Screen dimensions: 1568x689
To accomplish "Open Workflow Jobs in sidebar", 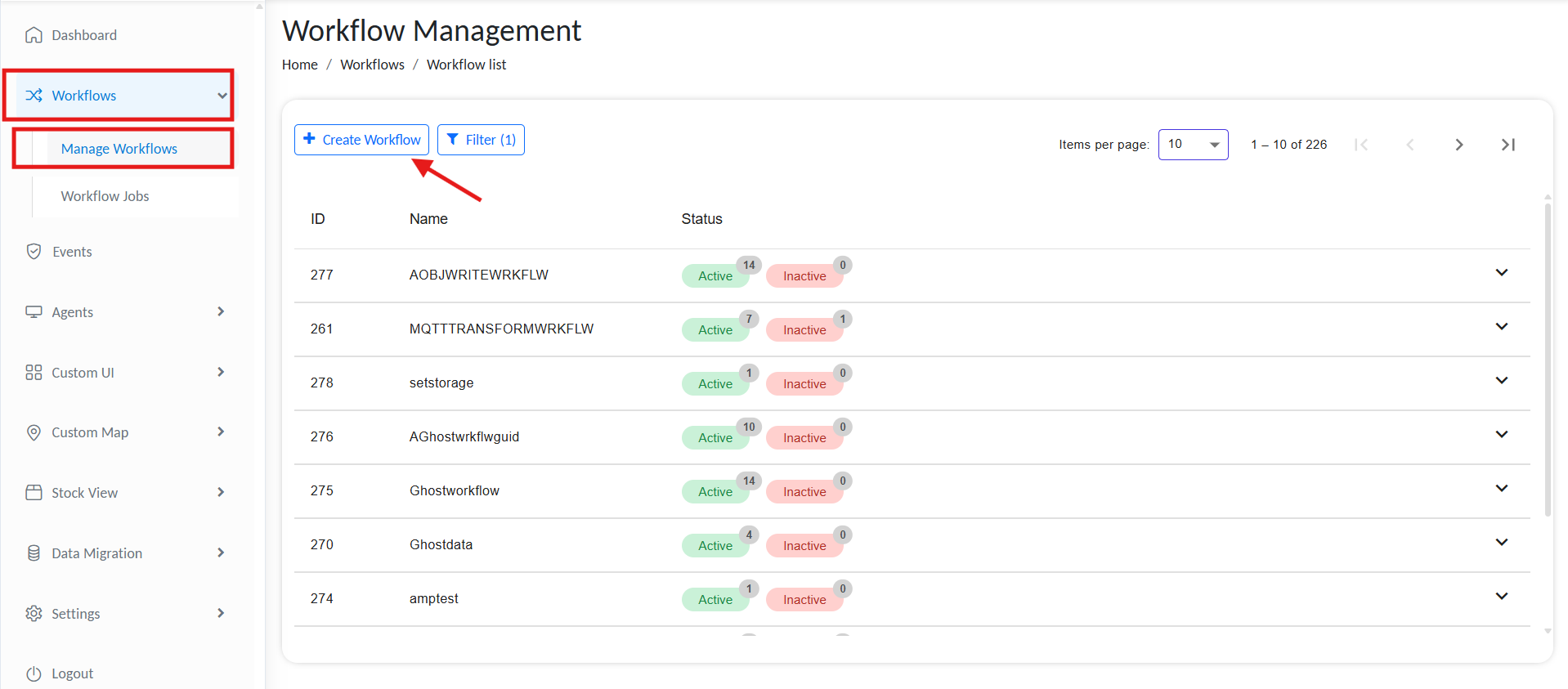I will [105, 196].
